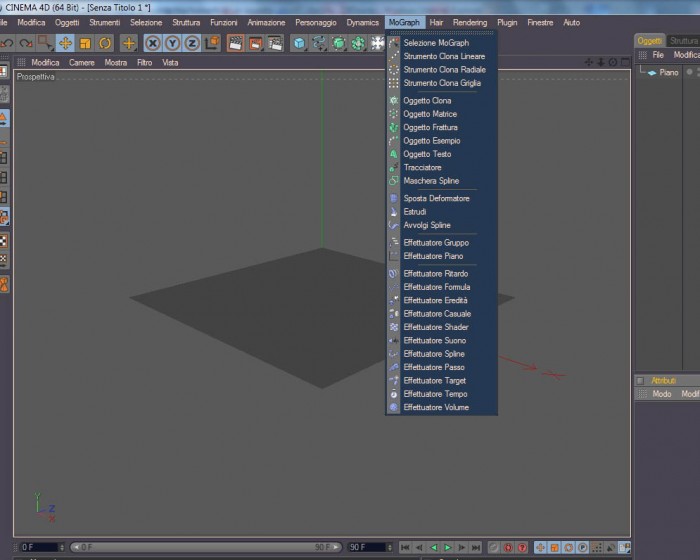Open the viewport Camere menu

click(82, 63)
